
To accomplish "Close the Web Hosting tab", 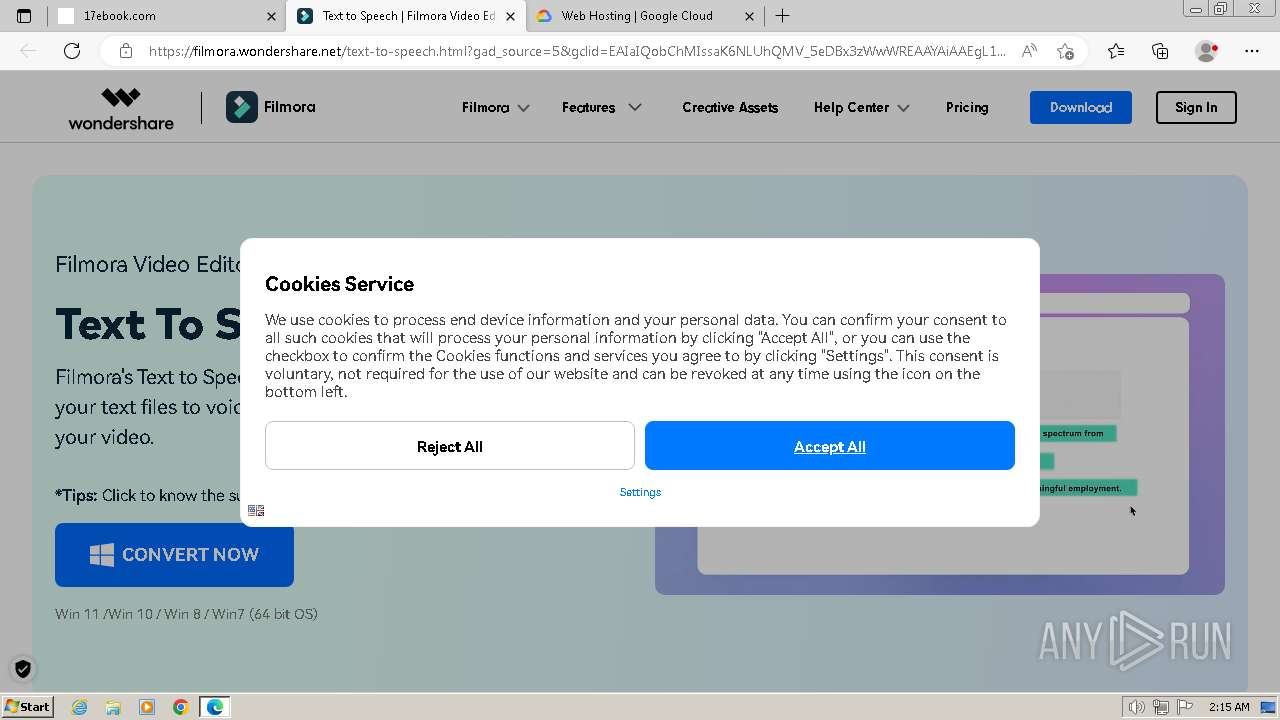I will pyautogui.click(x=750, y=16).
